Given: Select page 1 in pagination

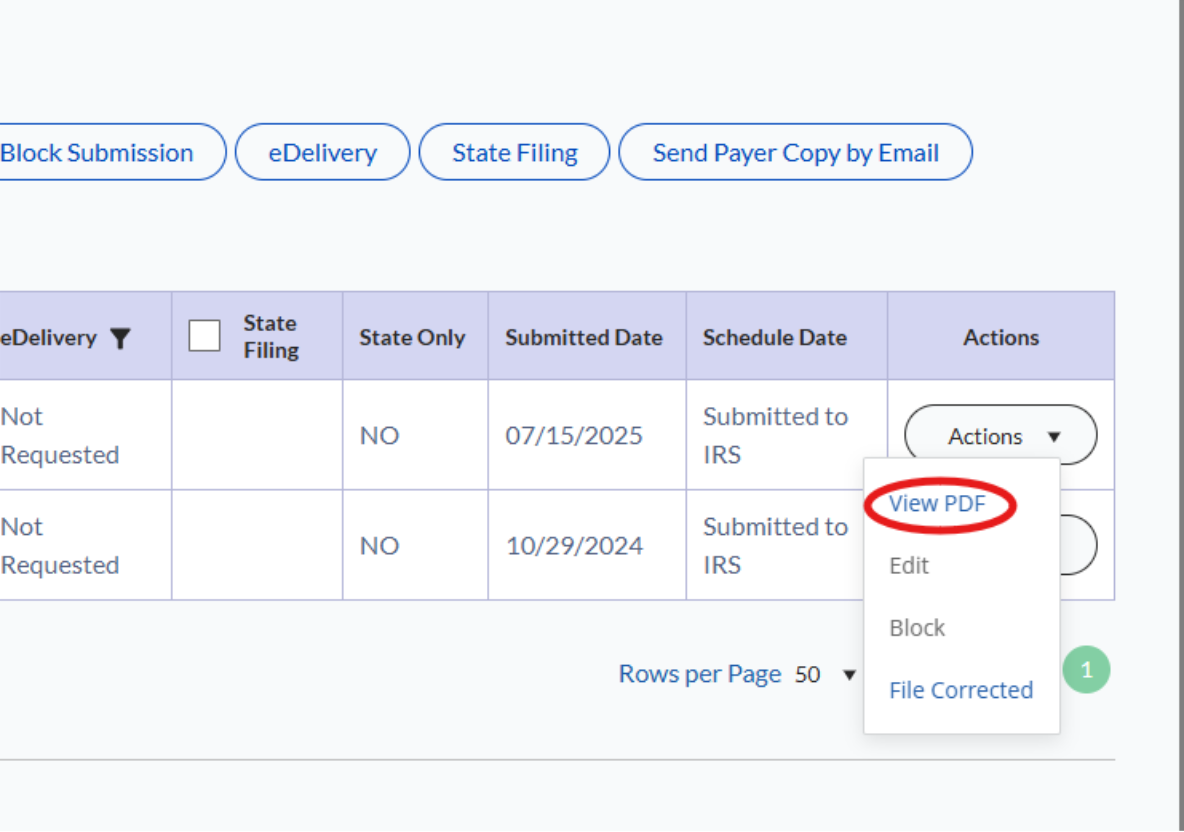Looking at the screenshot, I should pyautogui.click(x=1086, y=670).
